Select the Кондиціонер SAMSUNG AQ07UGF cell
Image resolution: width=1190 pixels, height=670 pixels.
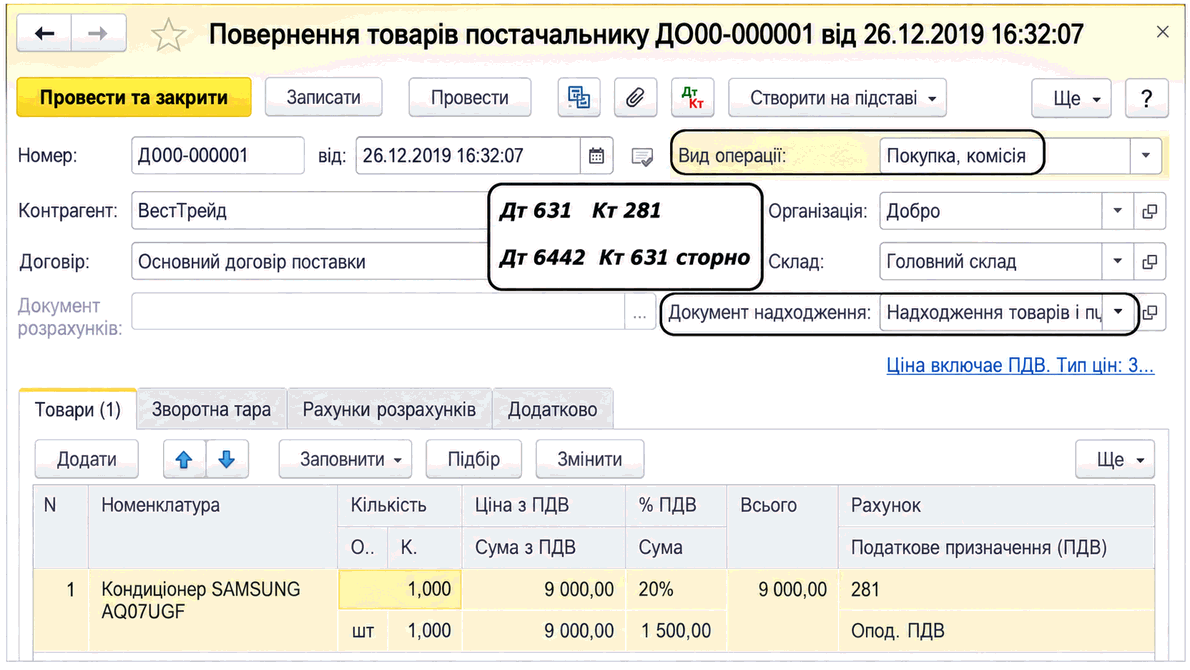tap(212, 610)
